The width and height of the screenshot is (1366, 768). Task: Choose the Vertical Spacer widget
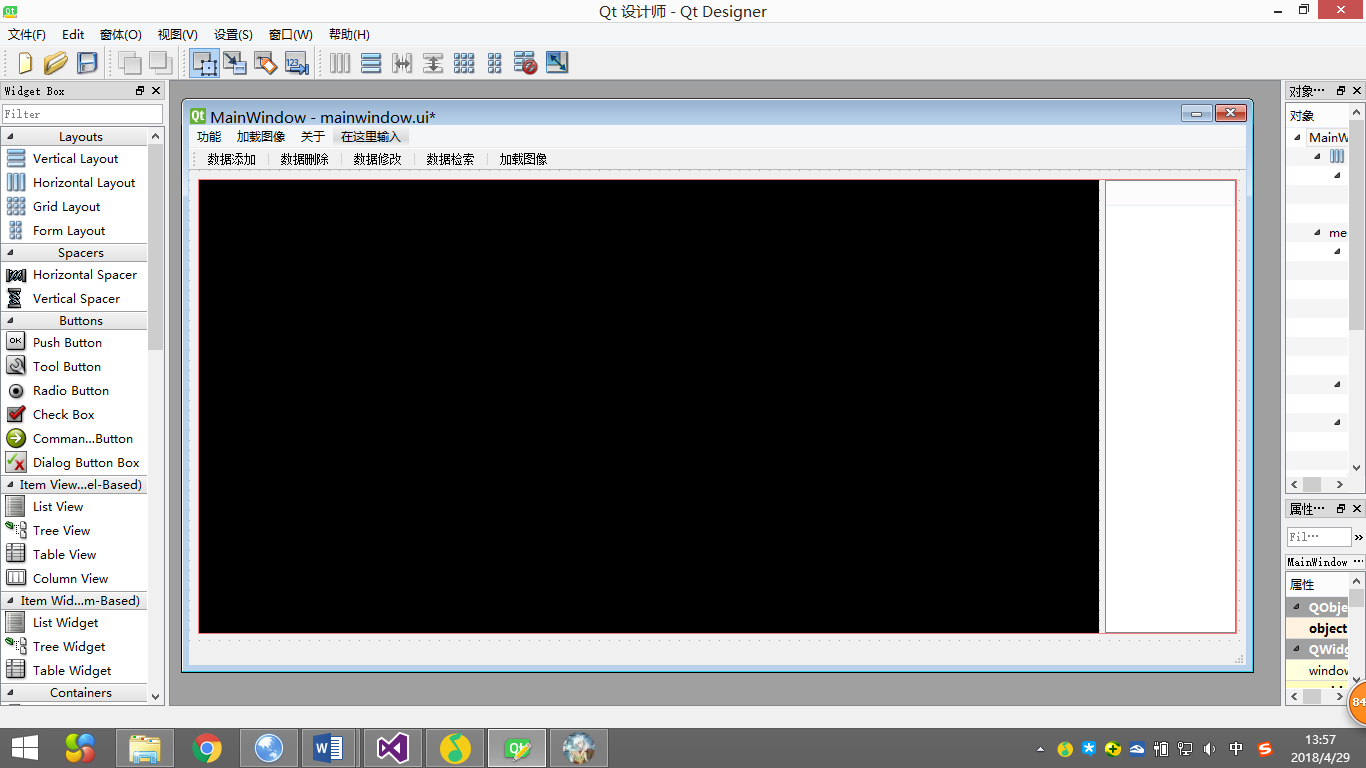pos(75,298)
